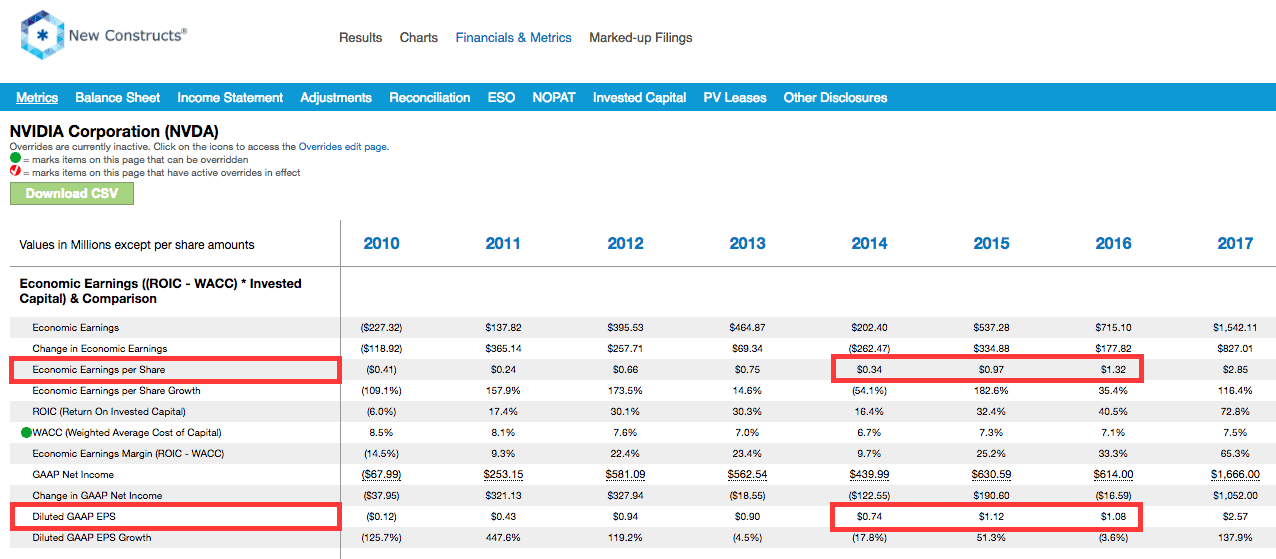1276x559 pixels.
Task: Click 2012 GAAP Net Income value $581.09
Action: point(625,475)
